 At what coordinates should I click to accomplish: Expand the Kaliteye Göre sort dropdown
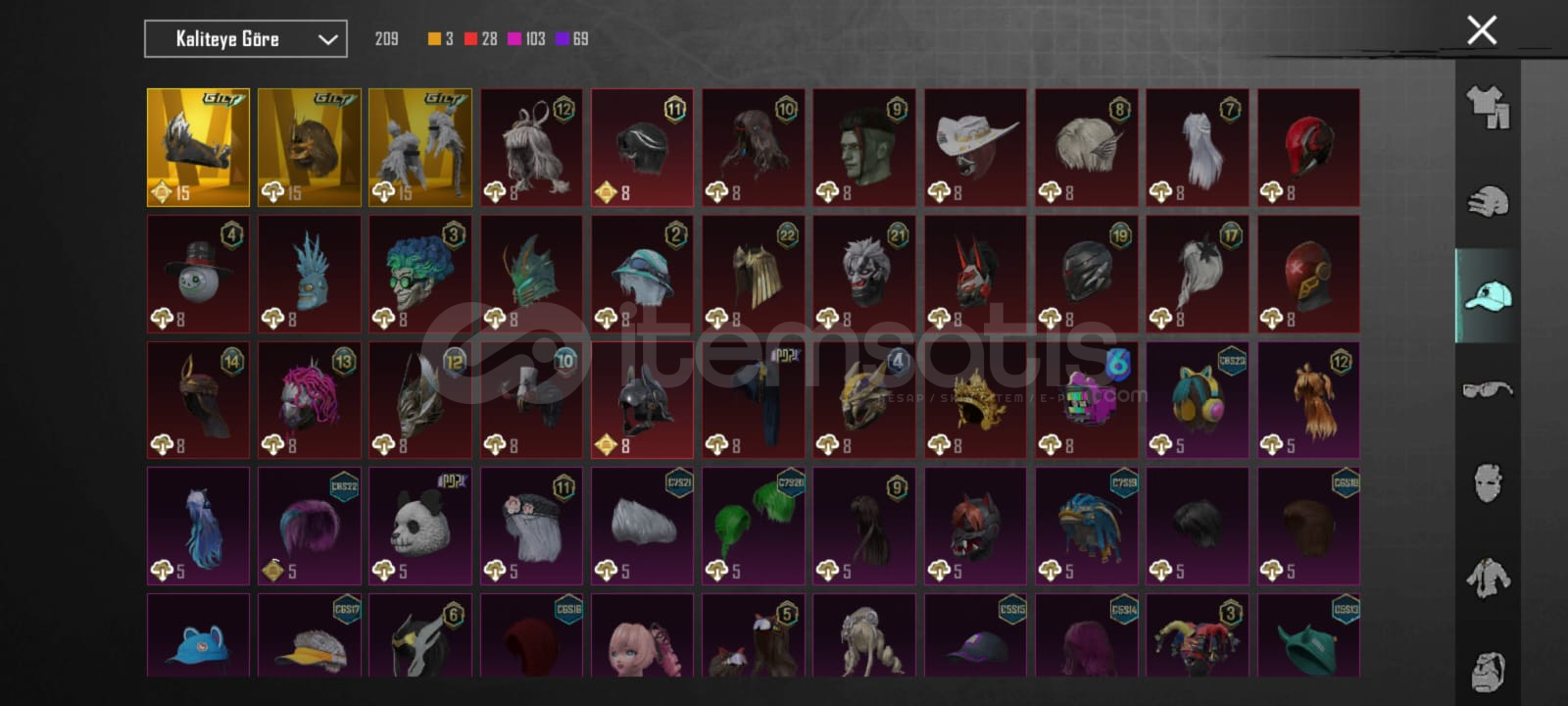(246, 39)
